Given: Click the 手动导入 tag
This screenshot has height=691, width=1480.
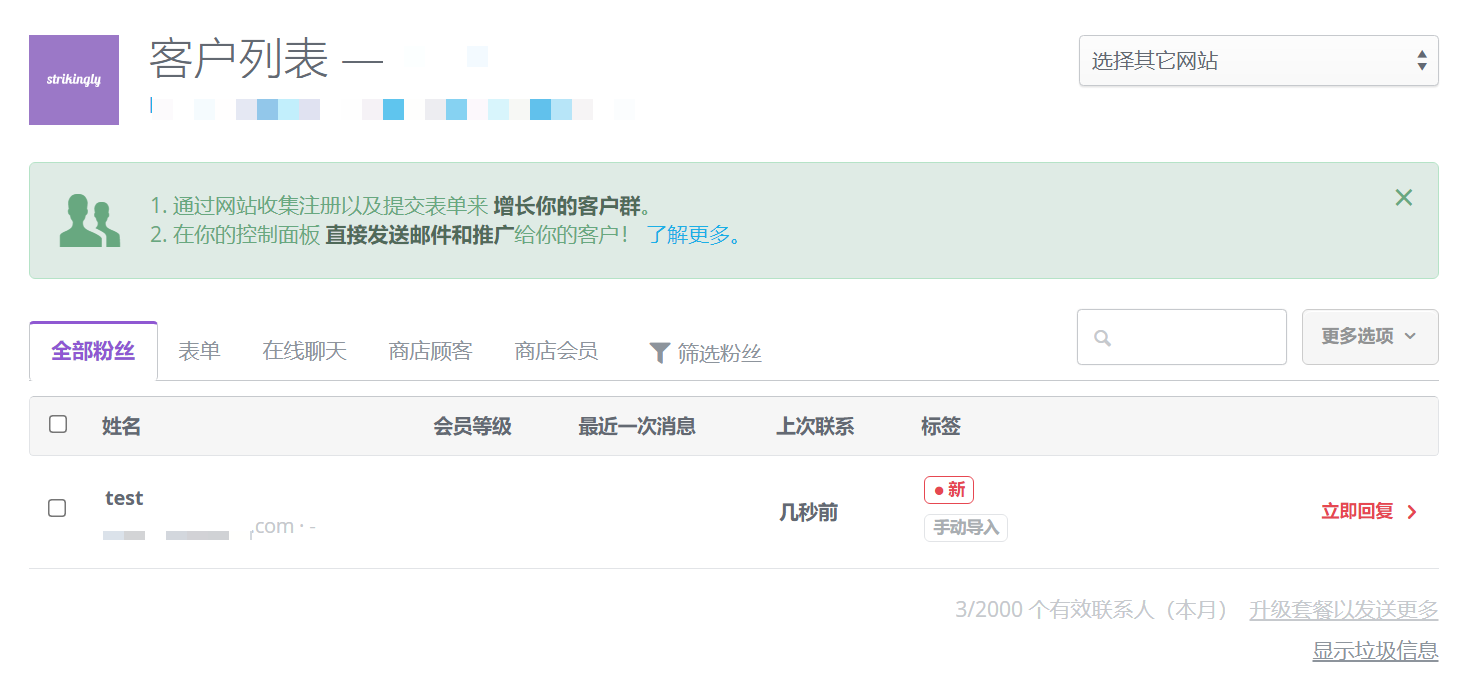Looking at the screenshot, I should coord(965,527).
